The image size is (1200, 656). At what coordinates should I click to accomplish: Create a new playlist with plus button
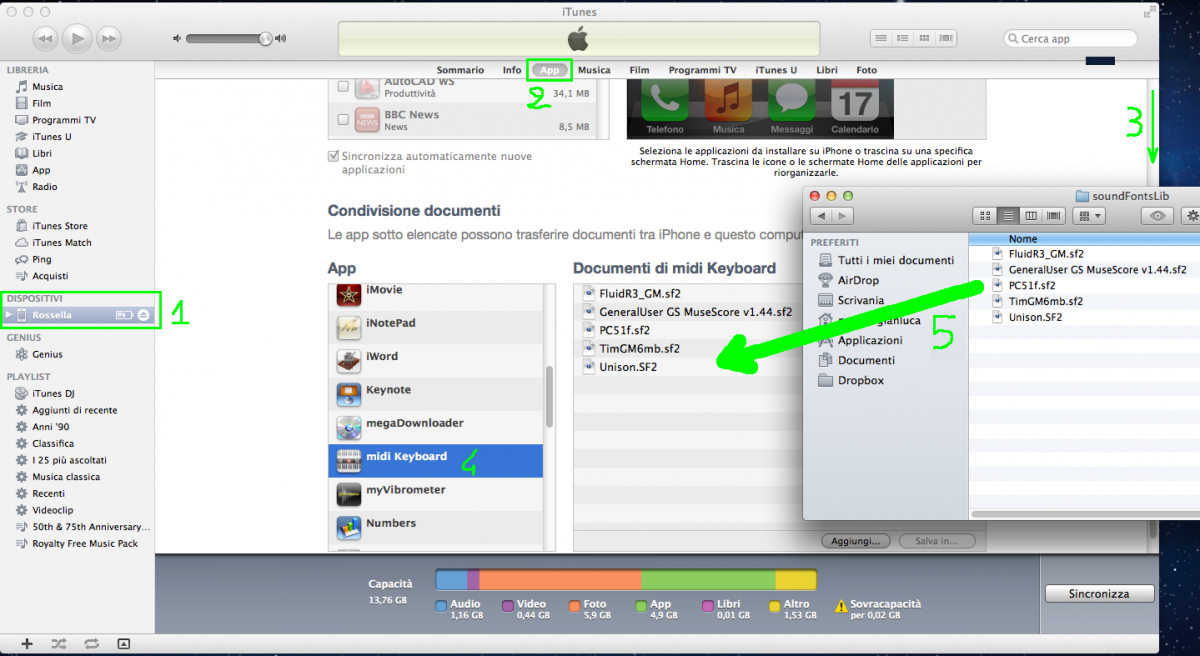pyautogui.click(x=27, y=644)
